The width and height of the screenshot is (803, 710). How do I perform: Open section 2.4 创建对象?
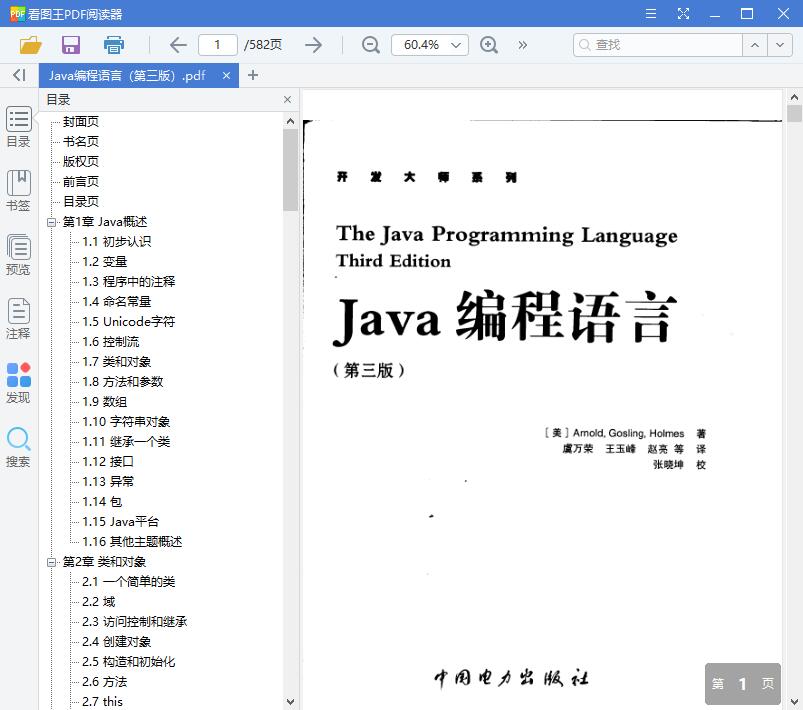(116, 642)
